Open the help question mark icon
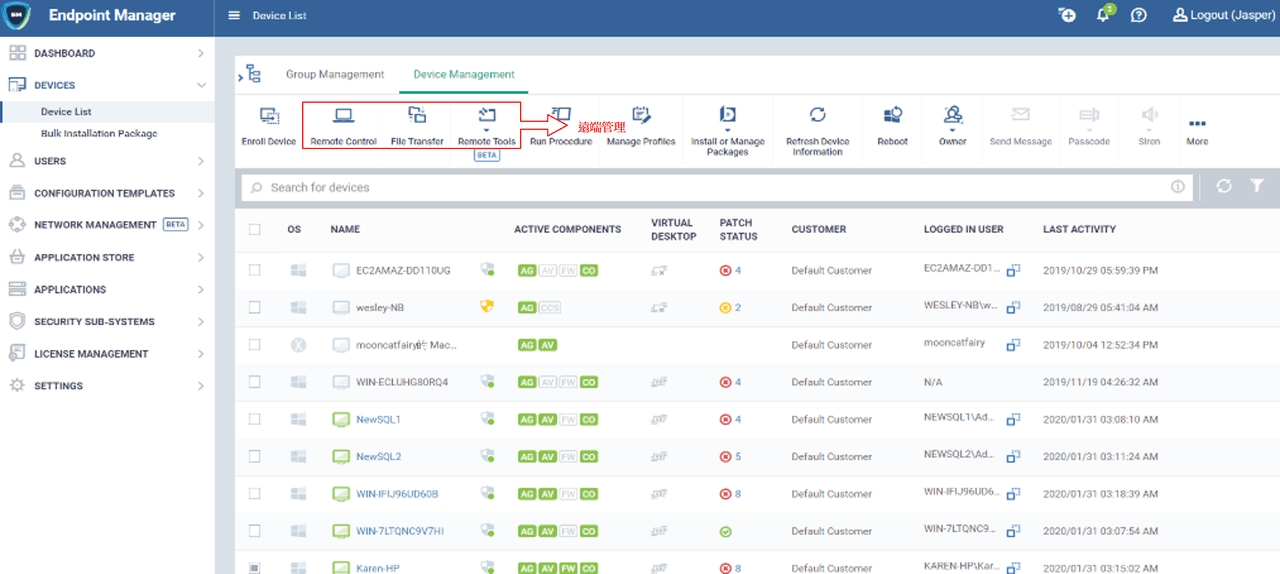Screen dimensions: 1280x574 coord(1138,16)
